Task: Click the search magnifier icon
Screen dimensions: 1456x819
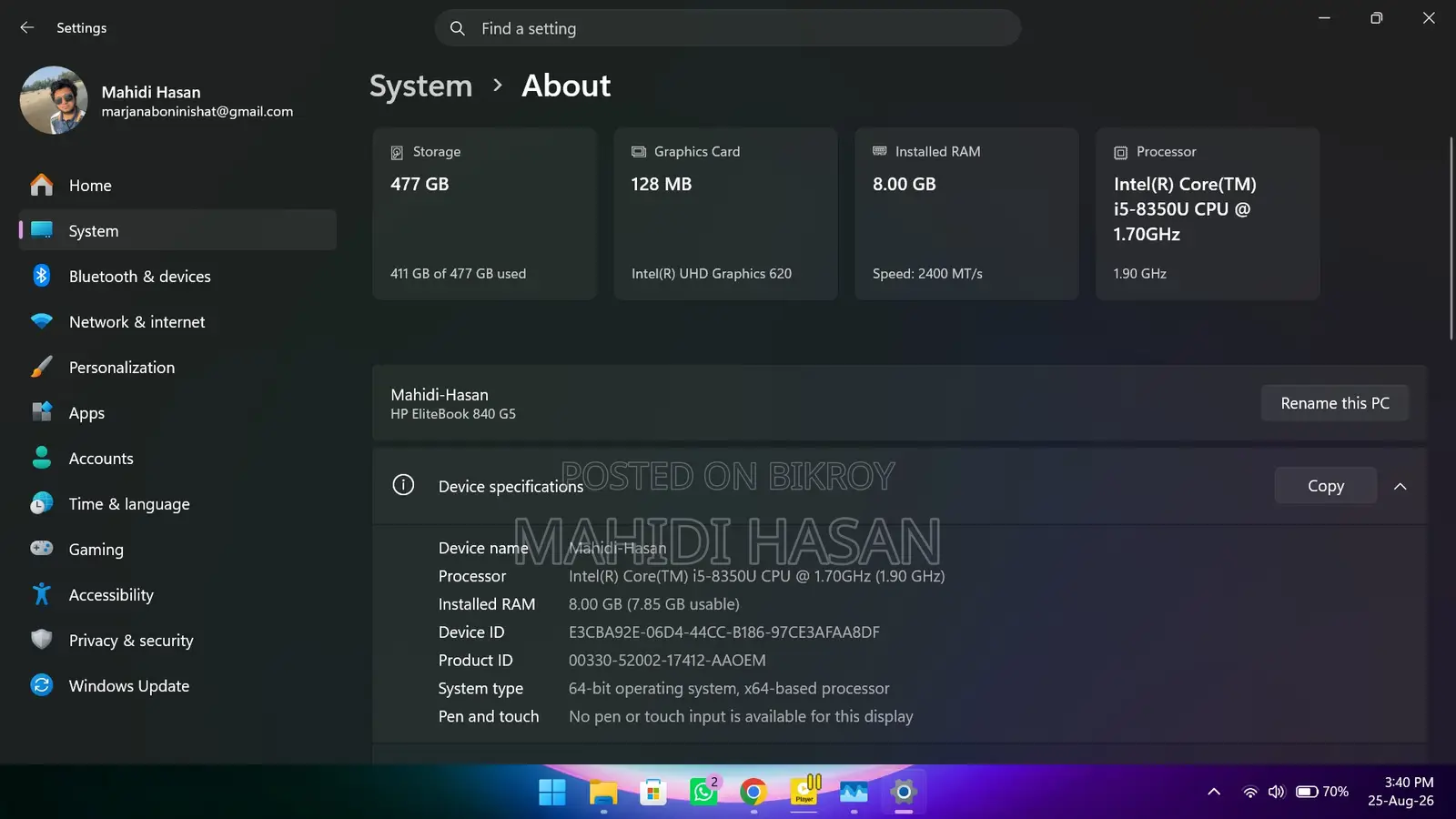Action: tap(458, 28)
